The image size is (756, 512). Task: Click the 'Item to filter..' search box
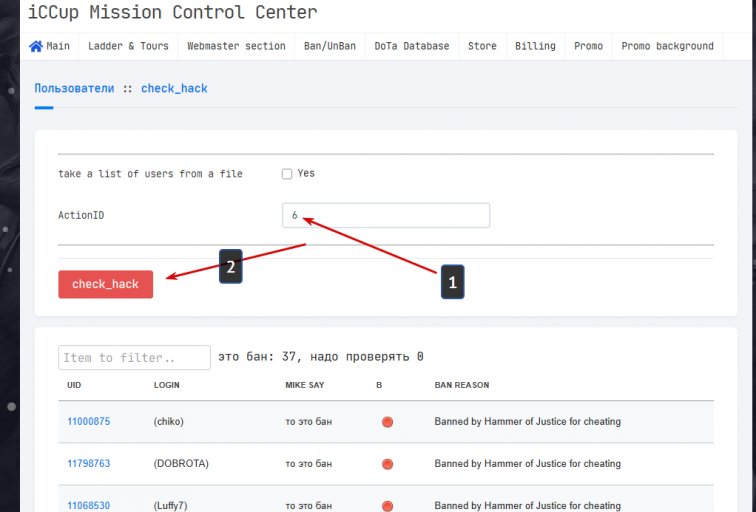(135, 357)
